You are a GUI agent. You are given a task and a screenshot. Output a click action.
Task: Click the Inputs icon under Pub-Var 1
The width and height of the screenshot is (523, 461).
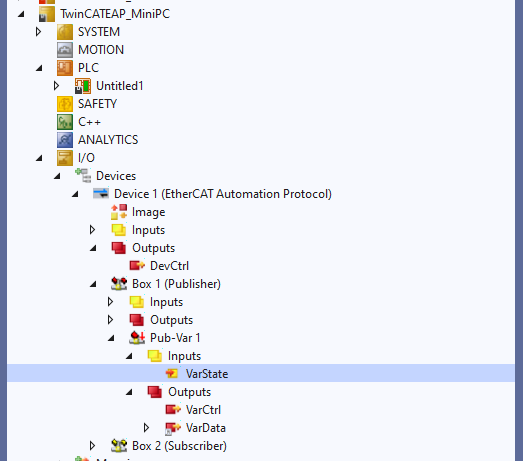pyautogui.click(x=155, y=356)
